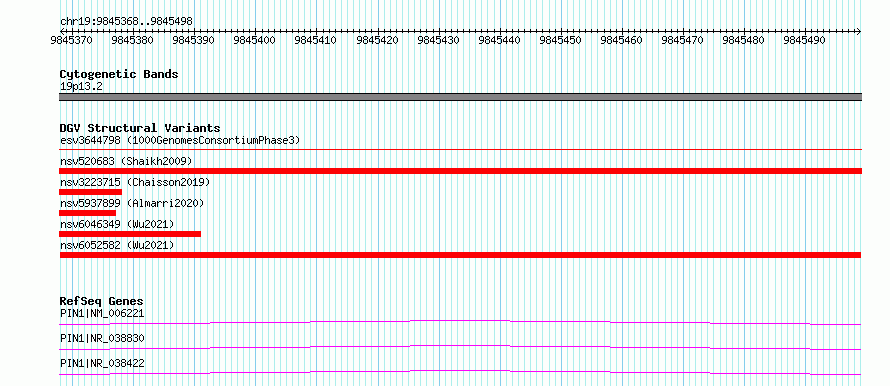Click ruler position 9845370
The image size is (890, 386).
(x=72, y=40)
